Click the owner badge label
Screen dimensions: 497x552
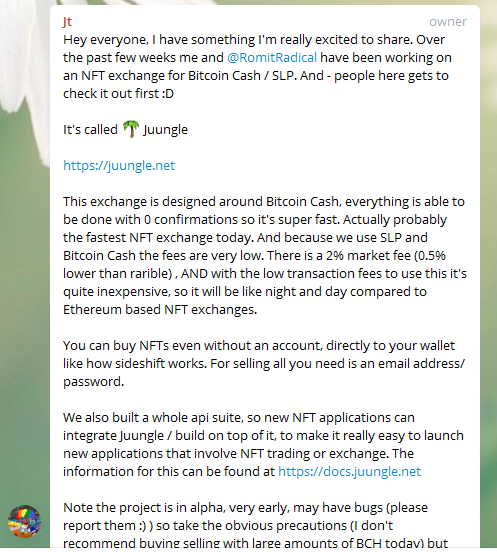pyautogui.click(x=448, y=22)
